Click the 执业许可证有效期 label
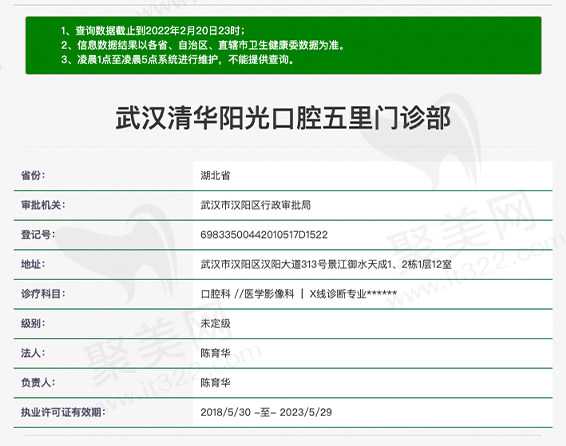 click(x=63, y=412)
